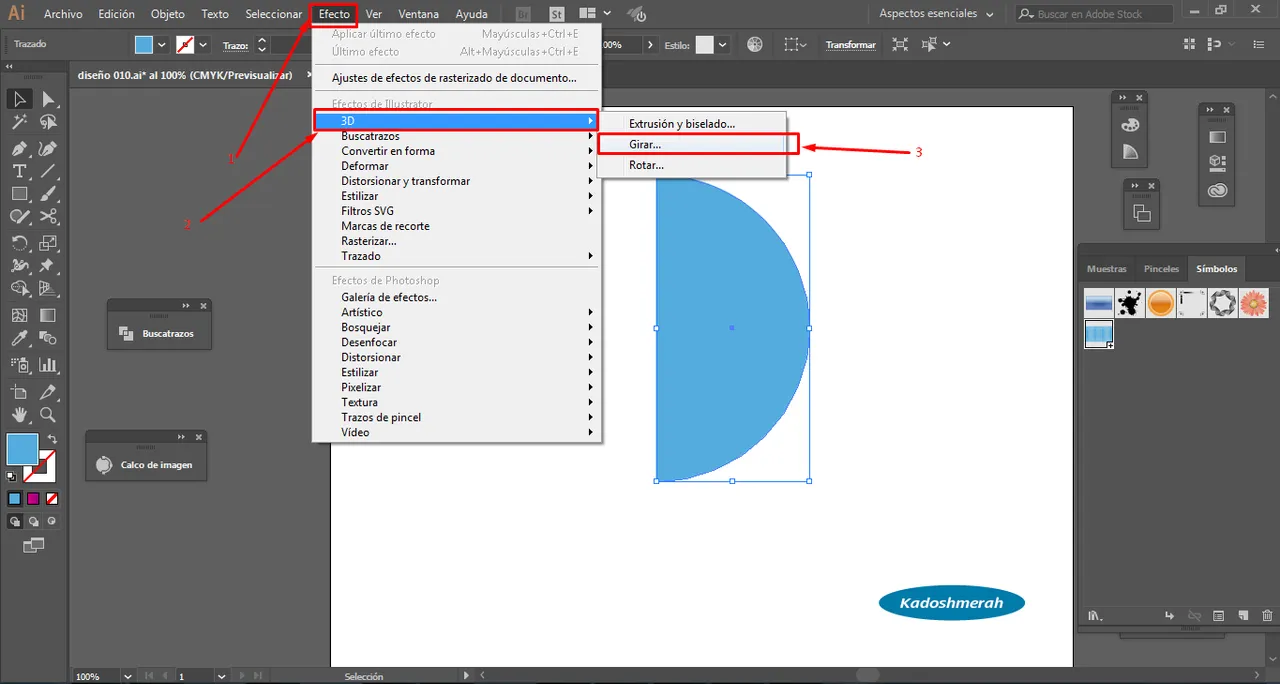
Task: Swap fill and stroke colors arrow
Action: click(x=53, y=439)
